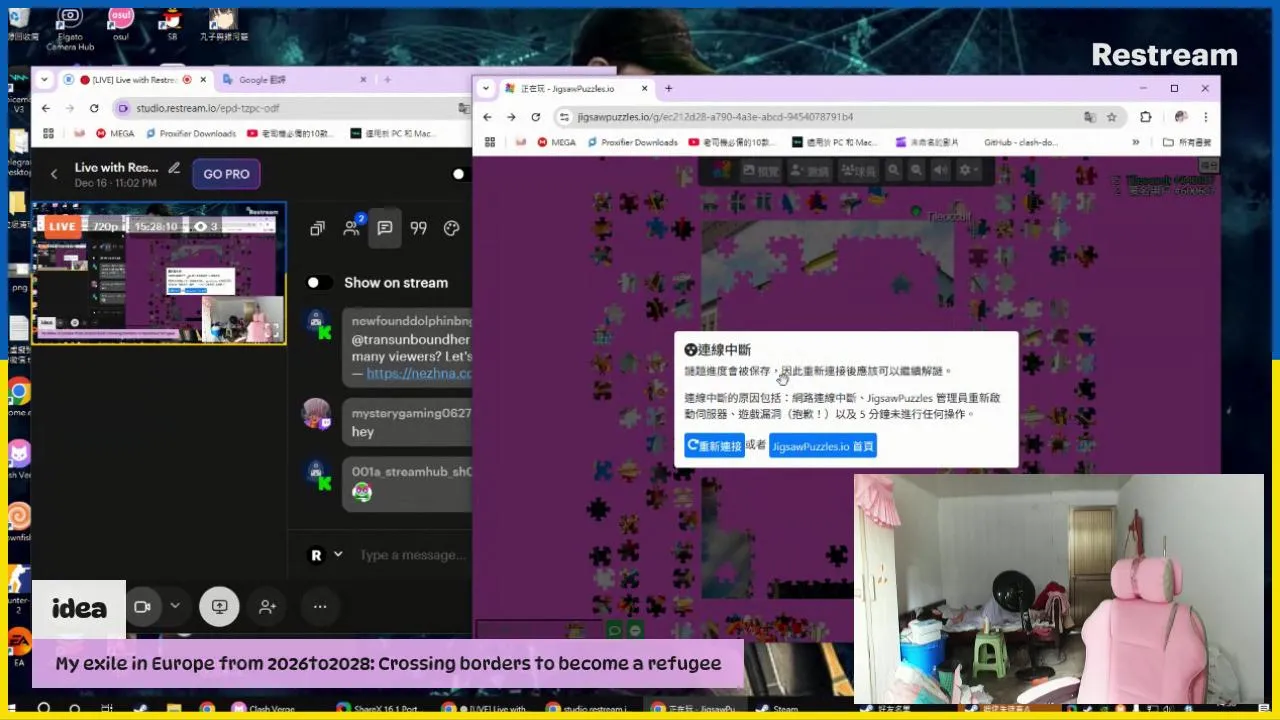This screenshot has width=1280, height=720.
Task: Open MEGA bookmark in JigsawPuzzles window
Action: 556,142
